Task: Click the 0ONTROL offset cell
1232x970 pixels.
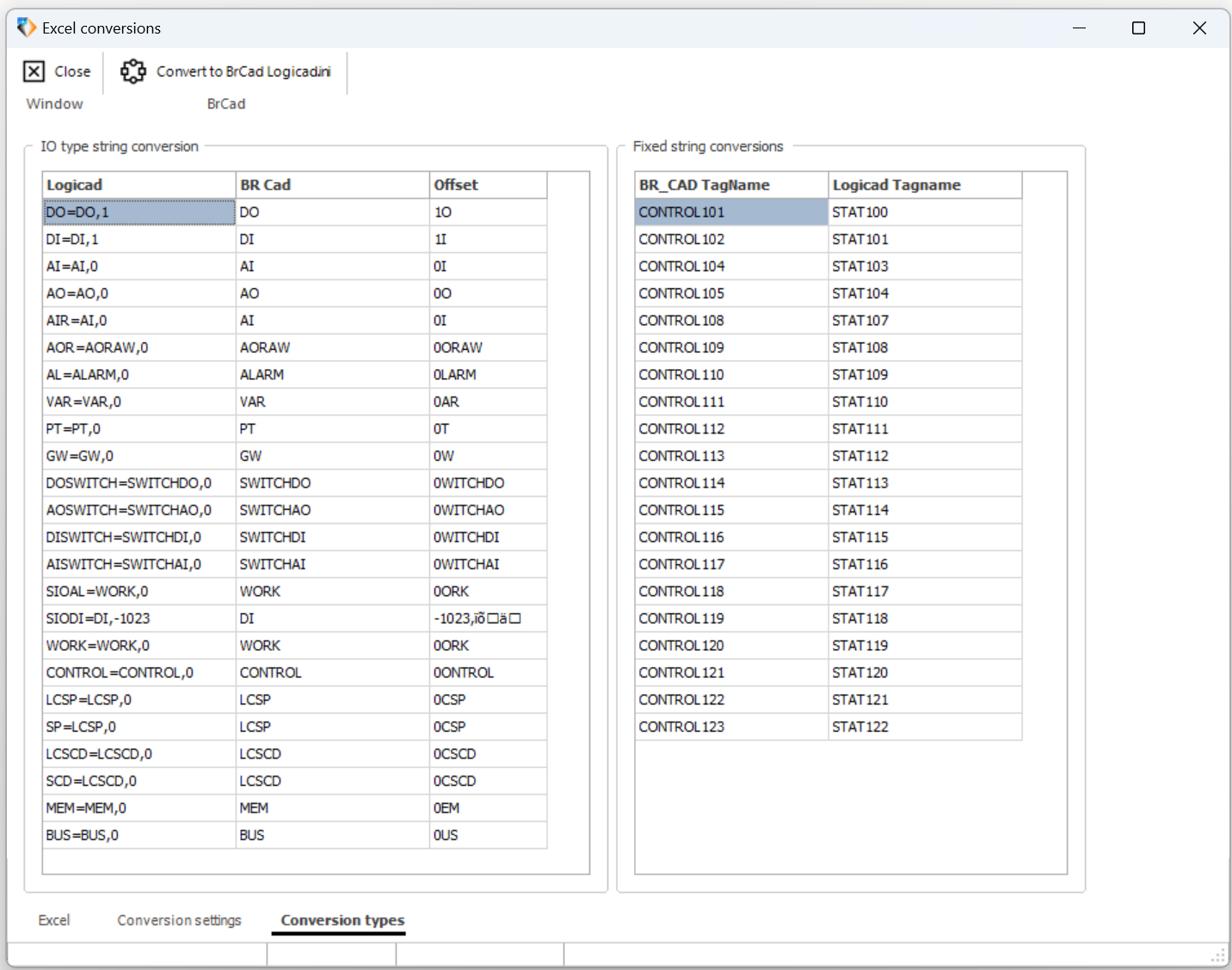Action: [x=488, y=672]
